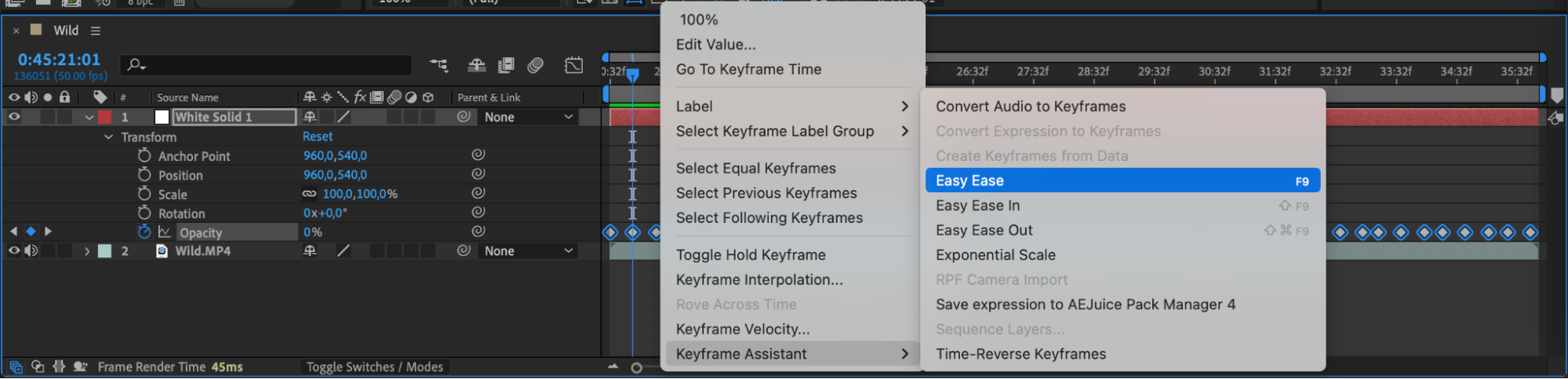Toggle the Shy layers switch icon
This screenshot has width=1568, height=379.
coord(476,65)
